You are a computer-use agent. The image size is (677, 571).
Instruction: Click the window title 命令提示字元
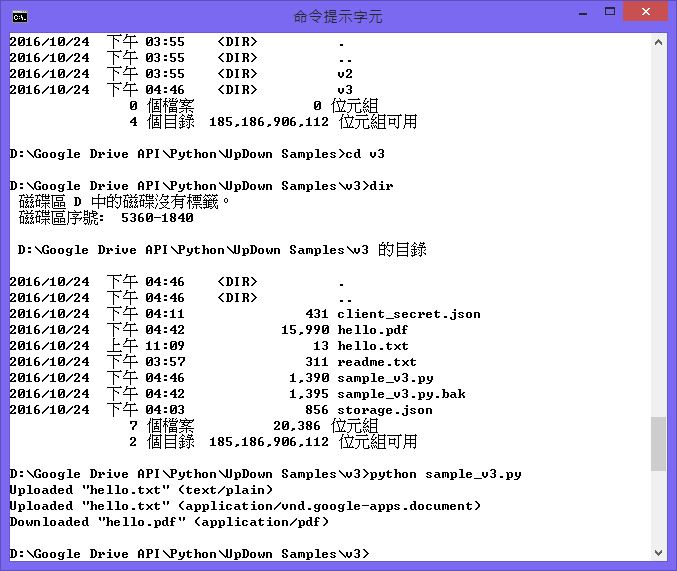click(x=338, y=16)
